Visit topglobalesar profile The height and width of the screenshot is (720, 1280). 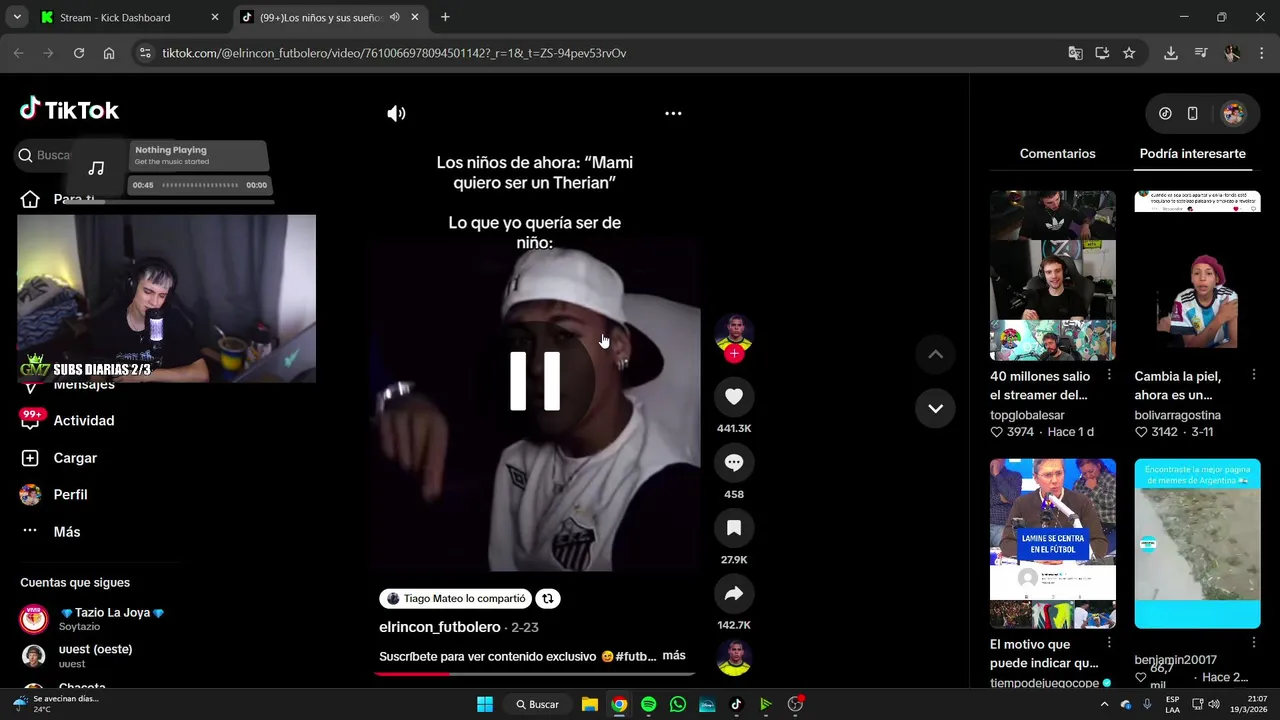(x=1027, y=415)
